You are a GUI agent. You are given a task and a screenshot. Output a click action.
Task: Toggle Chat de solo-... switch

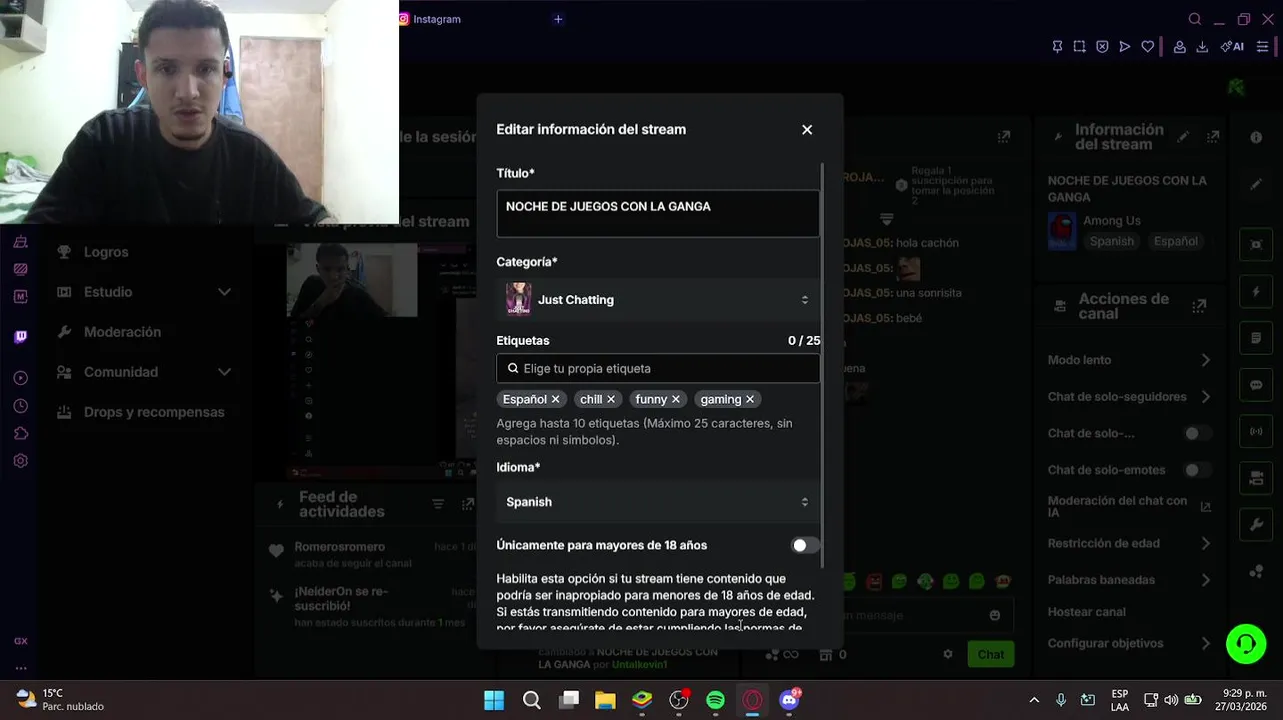(1197, 434)
